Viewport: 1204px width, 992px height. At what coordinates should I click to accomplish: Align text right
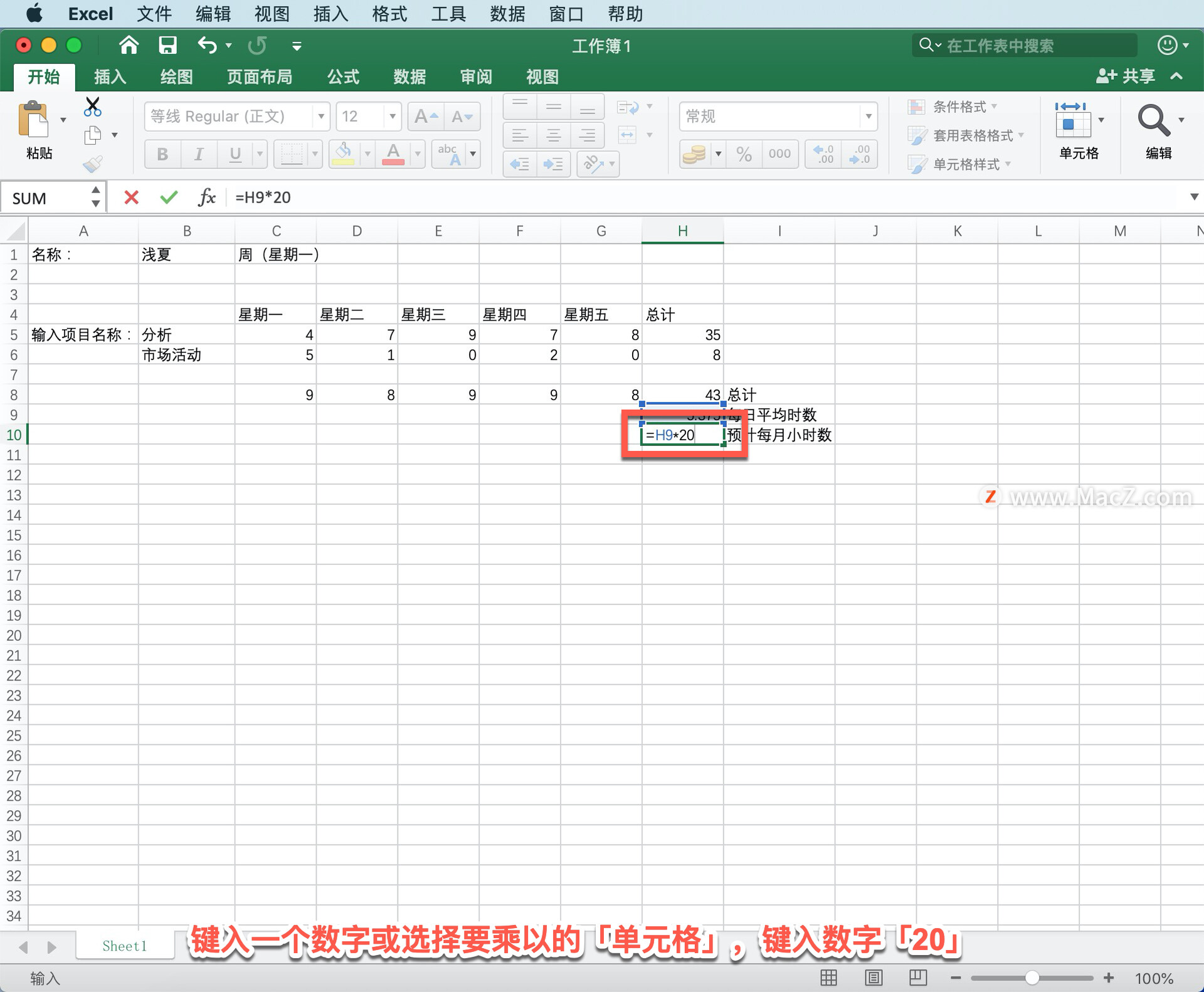click(588, 135)
